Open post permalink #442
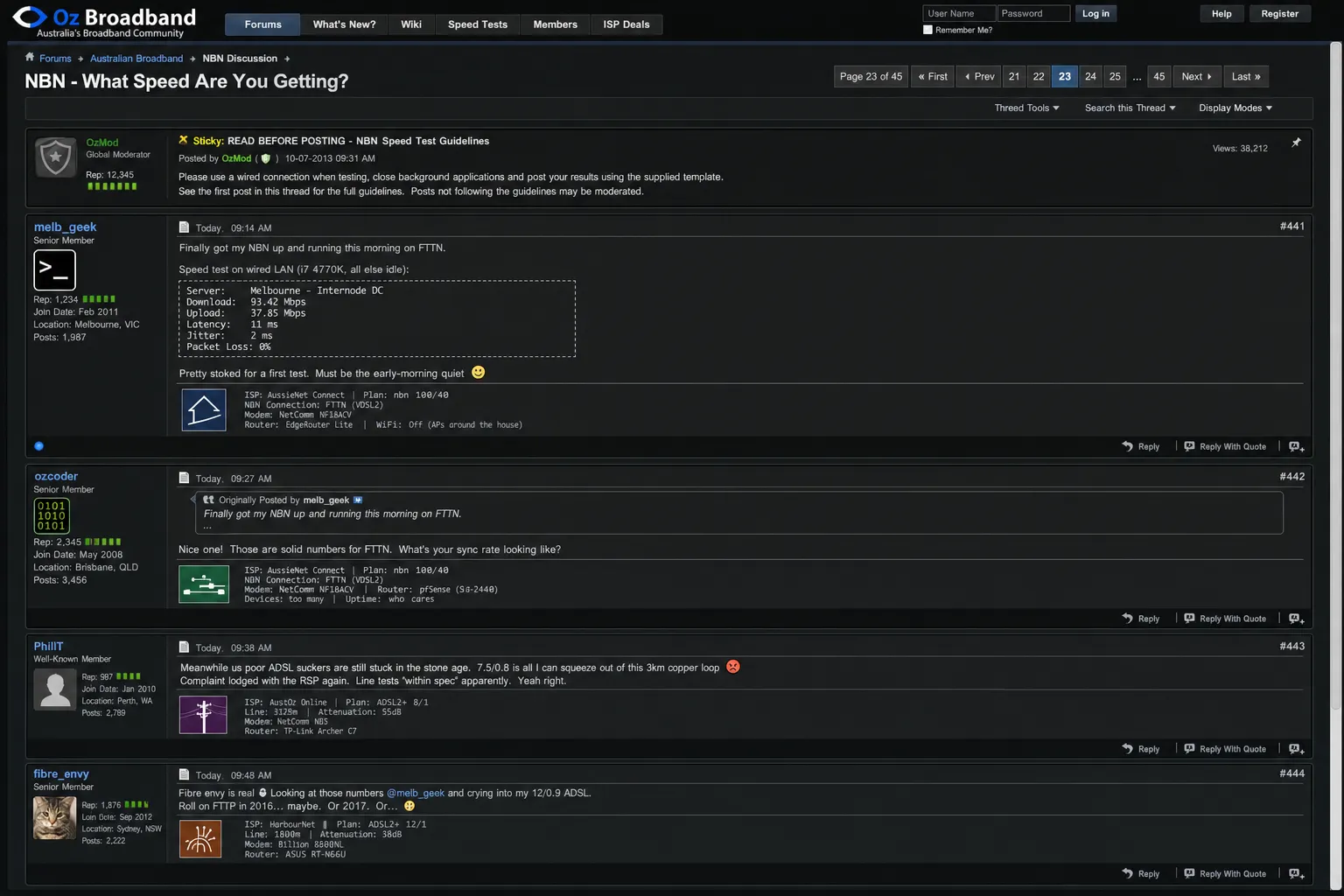The image size is (1344, 896). [1291, 477]
